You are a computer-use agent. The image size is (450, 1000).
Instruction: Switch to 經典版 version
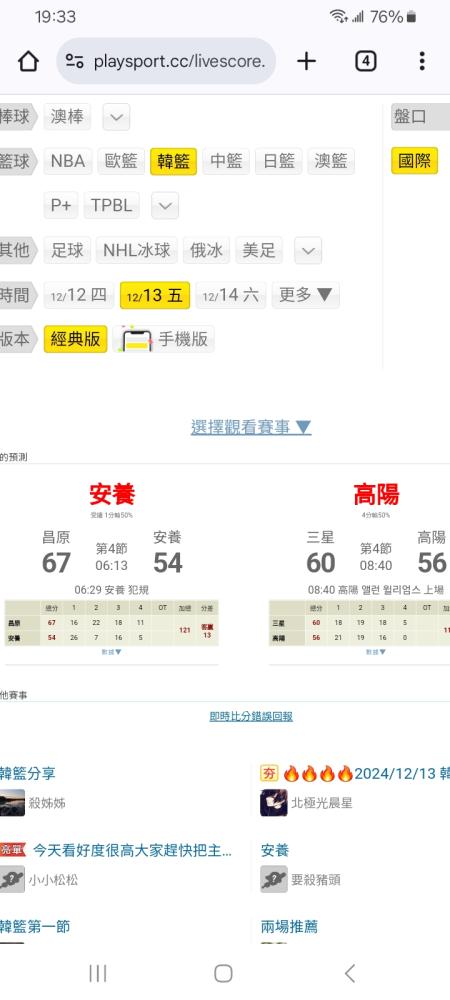(75, 339)
